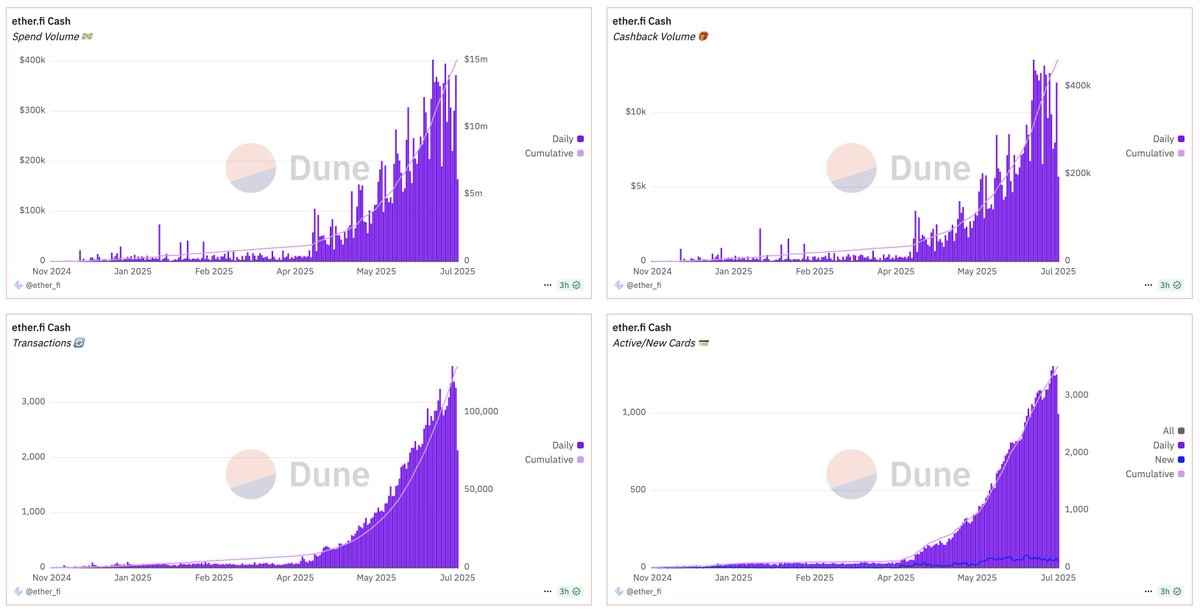Image resolution: width=1200 pixels, height=612 pixels.
Task: Click 100,000 label on Transactions right axis
Action: 481,411
